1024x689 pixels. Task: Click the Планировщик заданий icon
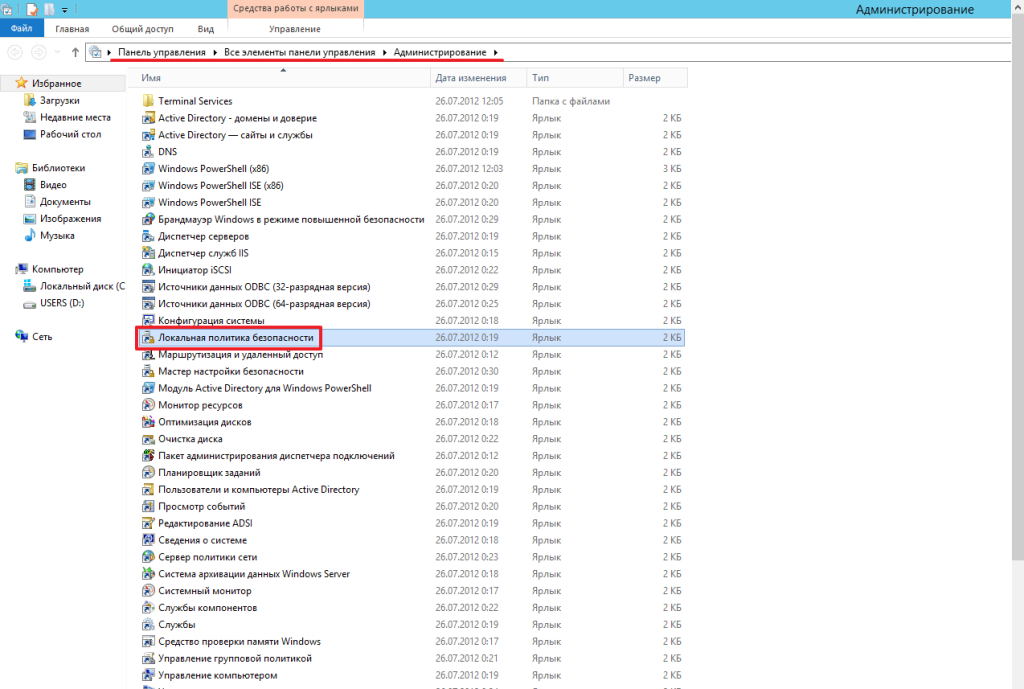[x=148, y=473]
